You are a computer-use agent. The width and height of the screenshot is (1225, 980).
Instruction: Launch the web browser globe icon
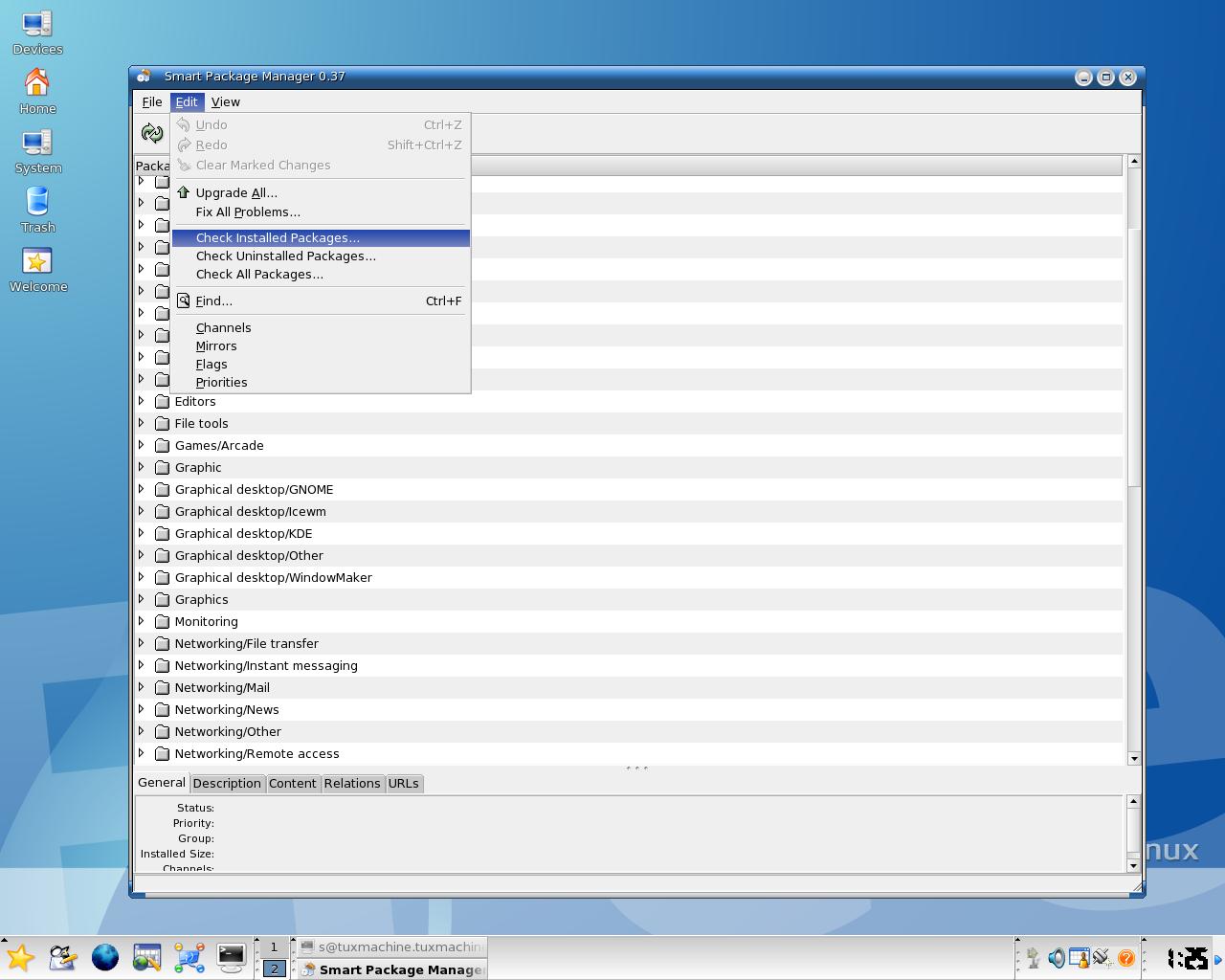click(105, 957)
